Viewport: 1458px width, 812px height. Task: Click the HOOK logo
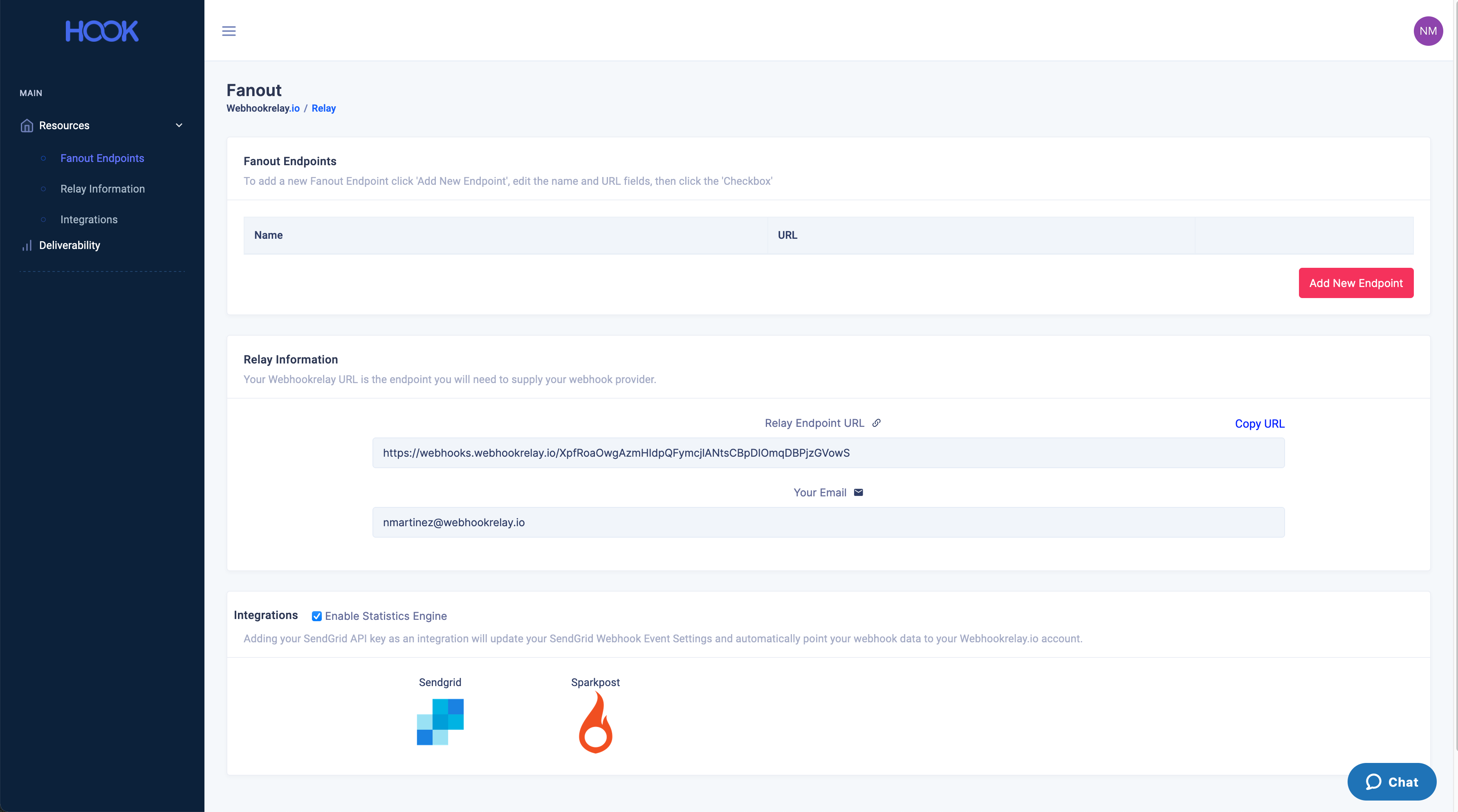click(x=101, y=31)
